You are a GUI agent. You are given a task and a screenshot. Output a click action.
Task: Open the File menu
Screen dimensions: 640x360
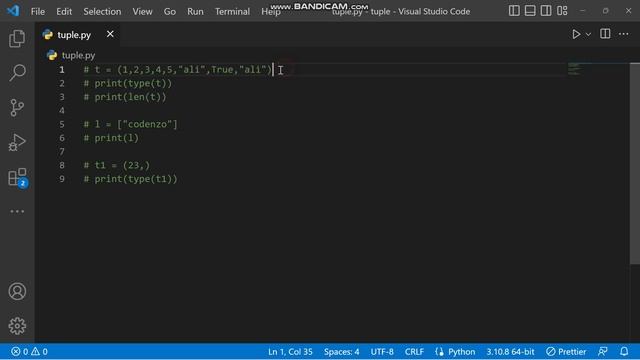tap(38, 11)
